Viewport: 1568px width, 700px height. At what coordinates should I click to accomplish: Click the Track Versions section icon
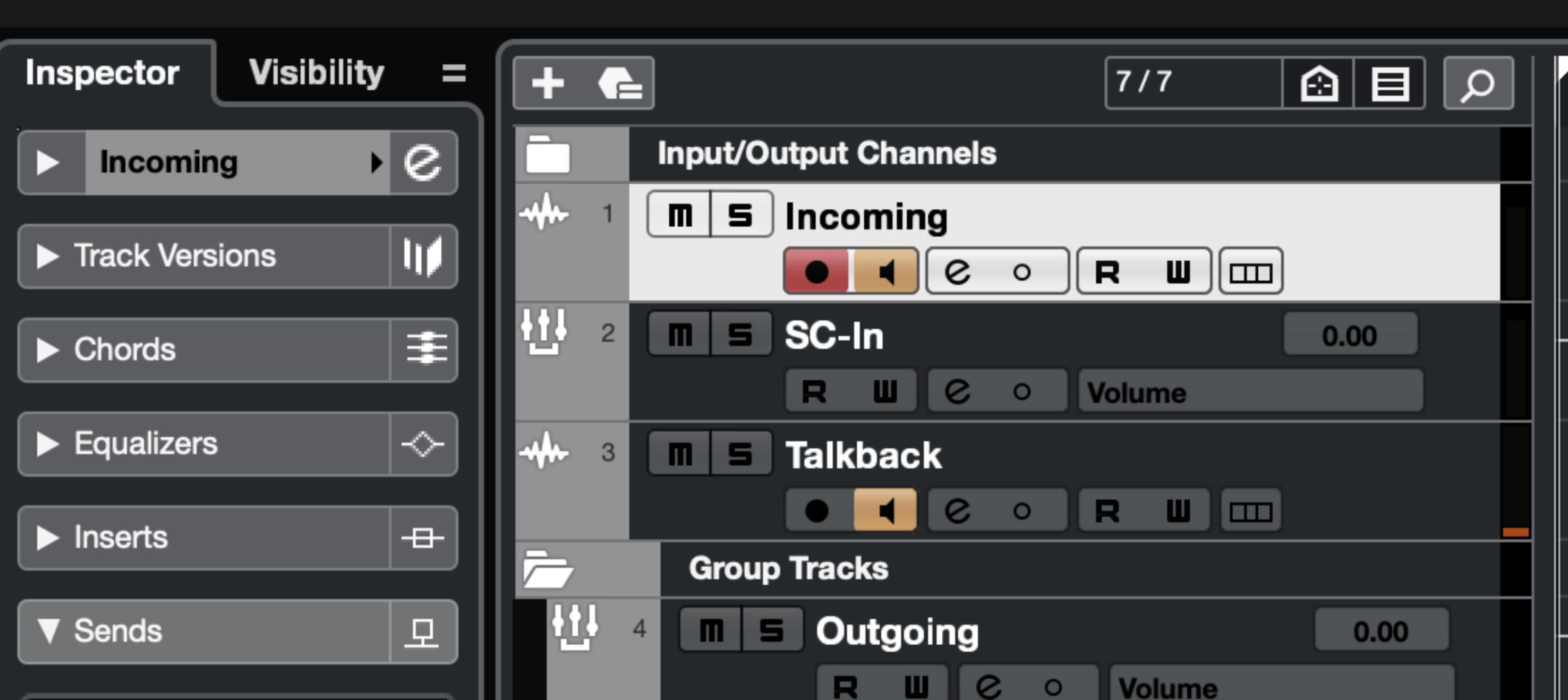tap(423, 257)
